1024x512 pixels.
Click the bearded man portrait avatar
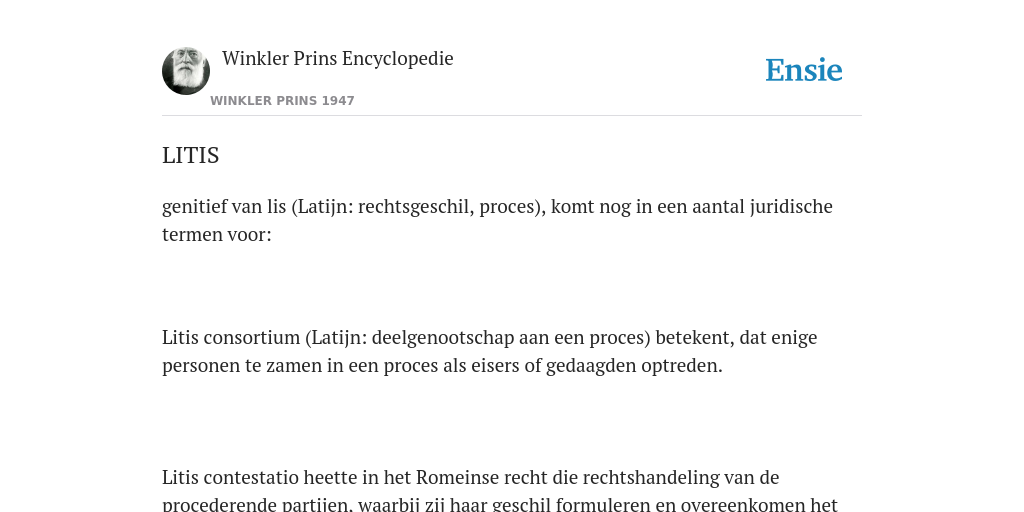pyautogui.click(x=186, y=71)
